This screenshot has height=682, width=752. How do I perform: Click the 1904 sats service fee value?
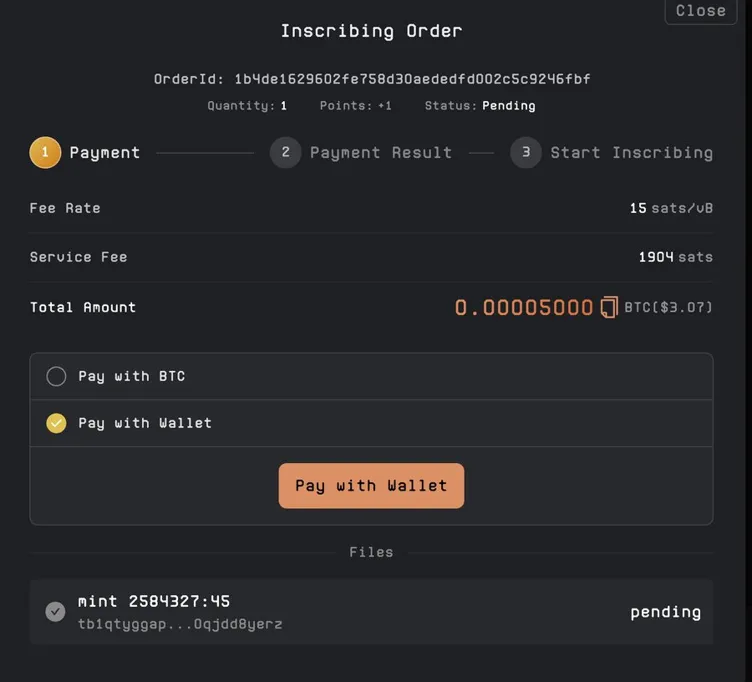675,257
